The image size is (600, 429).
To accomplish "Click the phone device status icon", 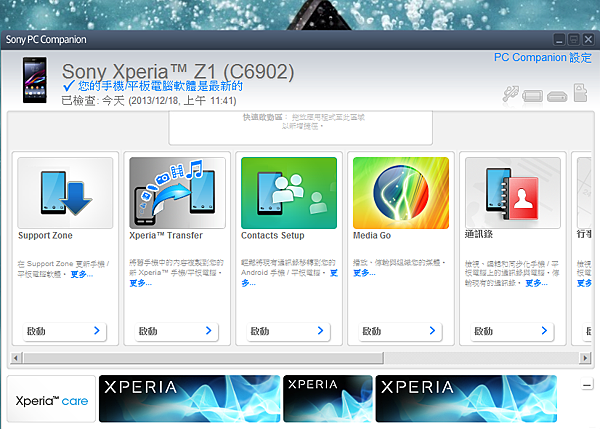I will click(532, 95).
